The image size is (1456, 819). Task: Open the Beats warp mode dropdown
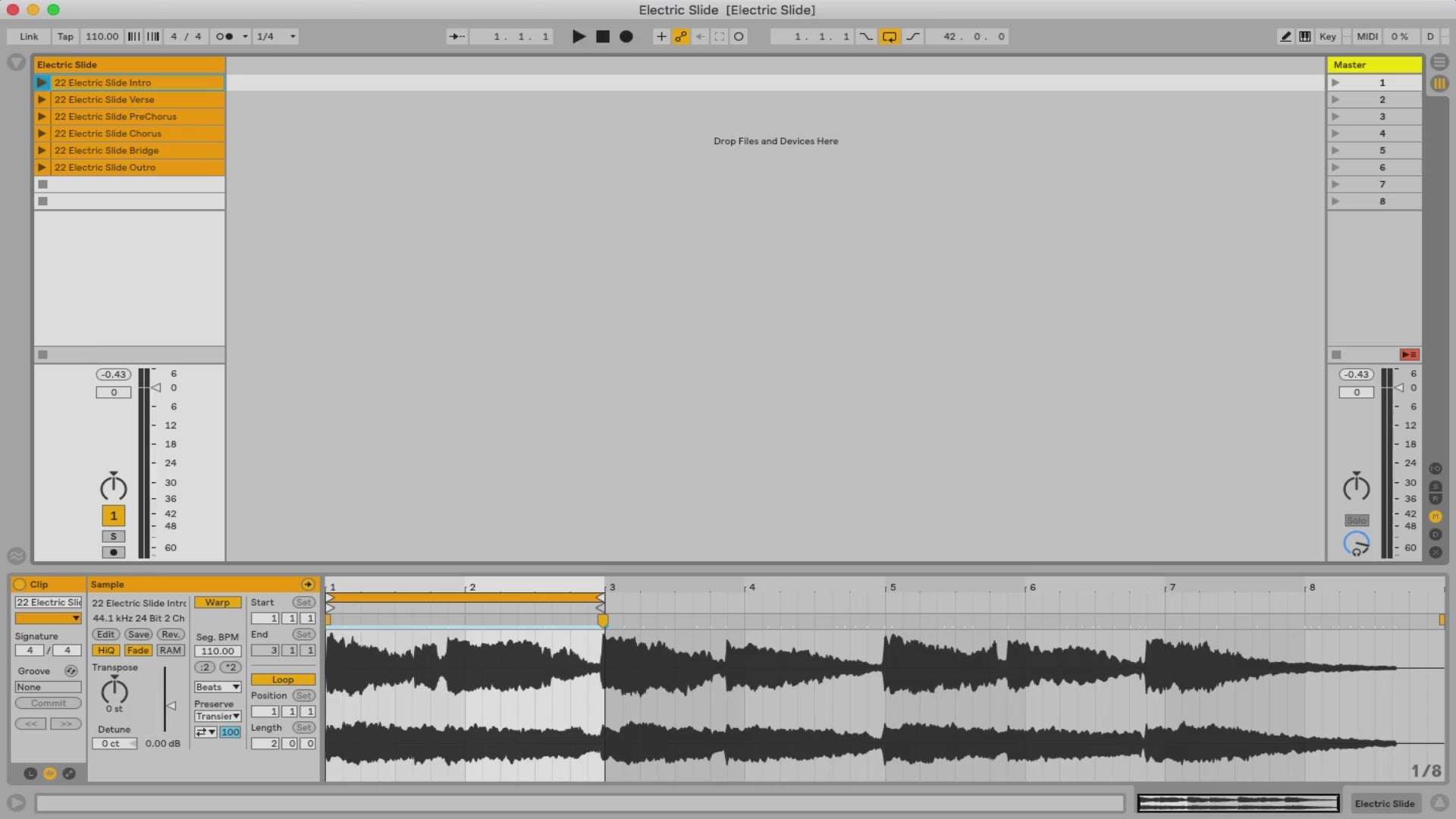click(x=218, y=687)
